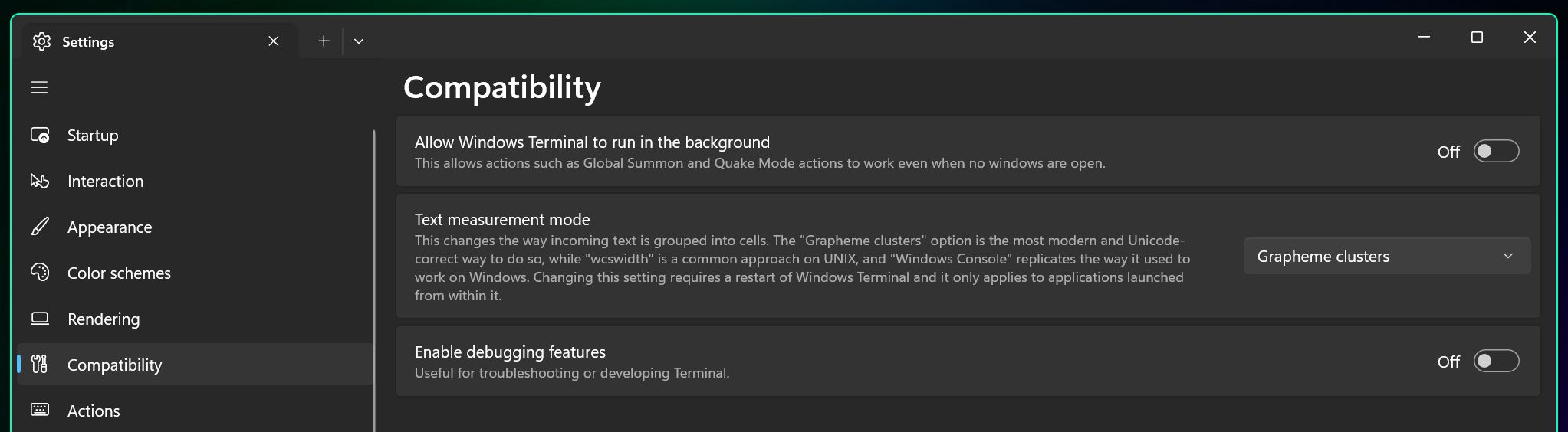
Task: Select the Appearance brush icon
Action: [x=40, y=227]
